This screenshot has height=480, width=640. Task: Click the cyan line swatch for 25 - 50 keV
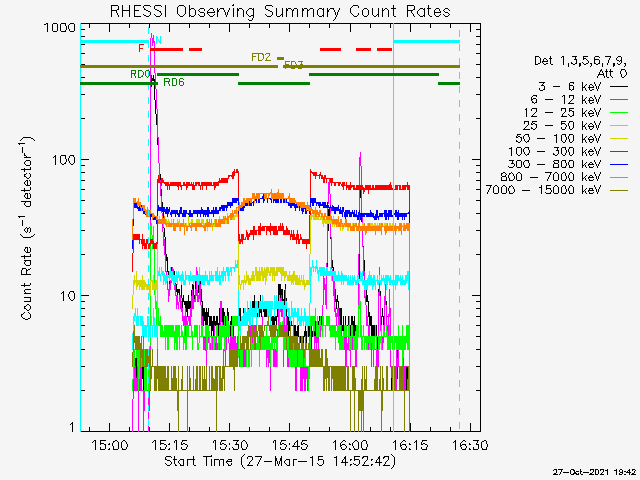(619, 126)
